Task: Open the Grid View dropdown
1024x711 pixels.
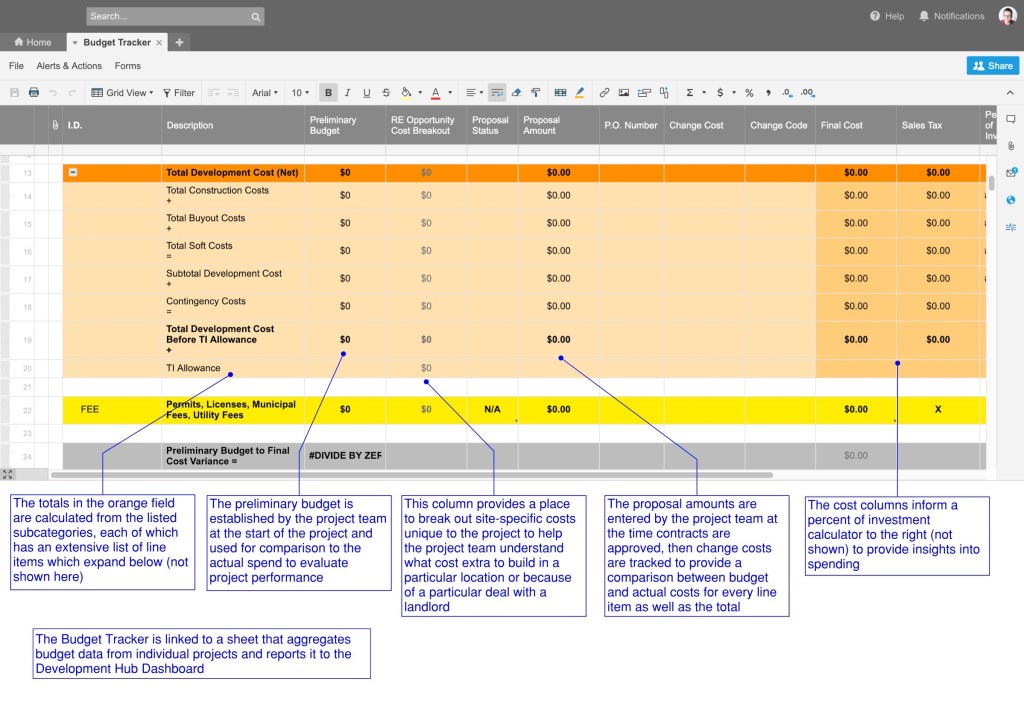Action: pyautogui.click(x=122, y=93)
